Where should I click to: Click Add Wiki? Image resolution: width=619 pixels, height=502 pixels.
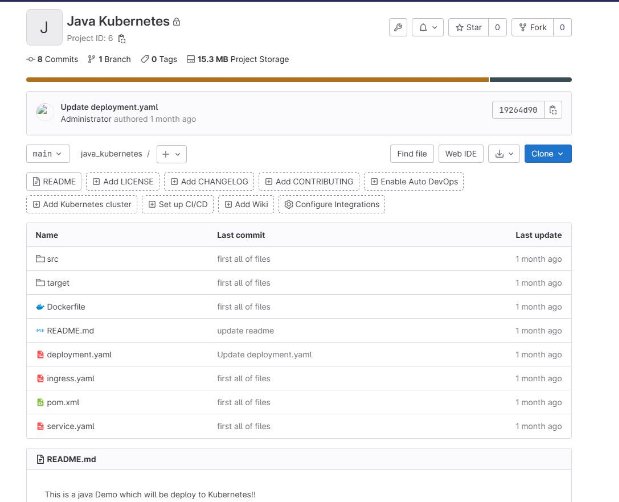tap(246, 204)
